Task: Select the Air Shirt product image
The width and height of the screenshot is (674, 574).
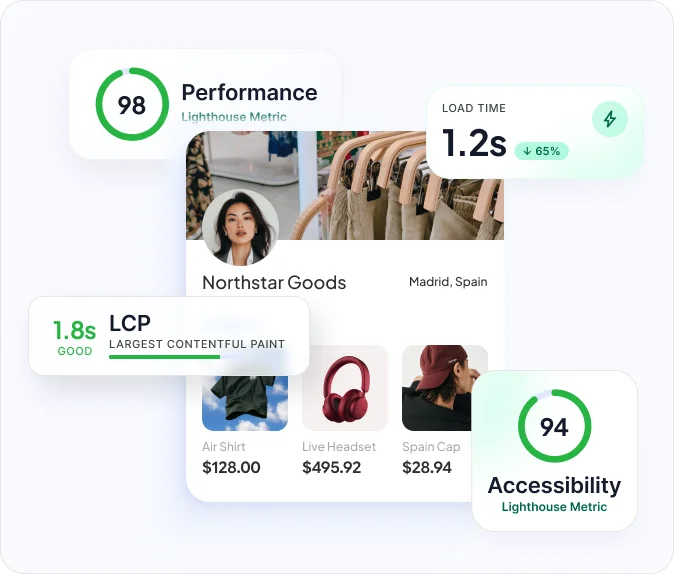Action: 245,403
